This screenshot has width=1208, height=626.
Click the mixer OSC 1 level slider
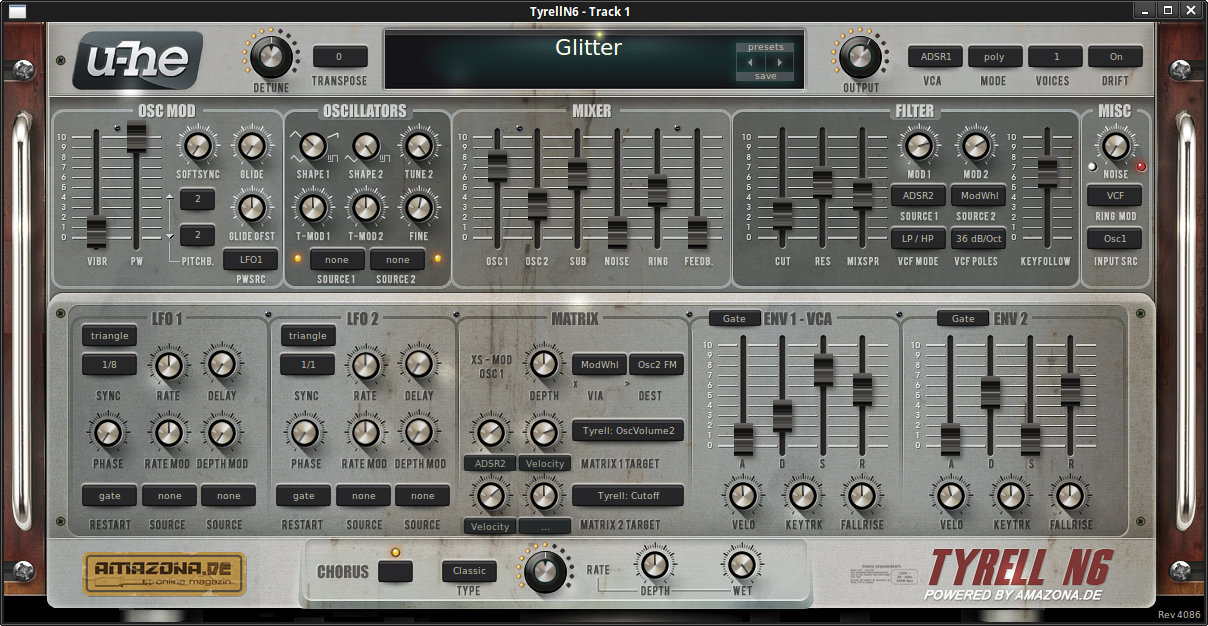(497, 166)
